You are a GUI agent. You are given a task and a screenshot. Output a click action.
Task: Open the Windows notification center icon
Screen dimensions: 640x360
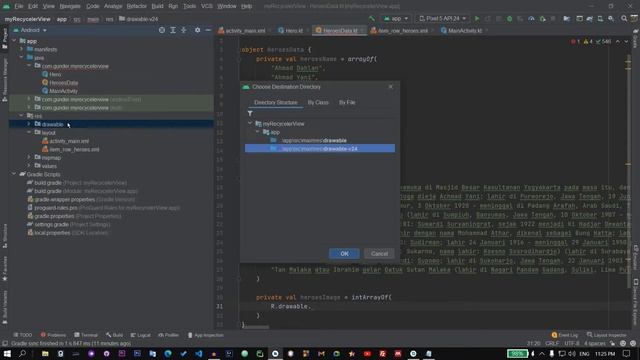(x=627, y=353)
